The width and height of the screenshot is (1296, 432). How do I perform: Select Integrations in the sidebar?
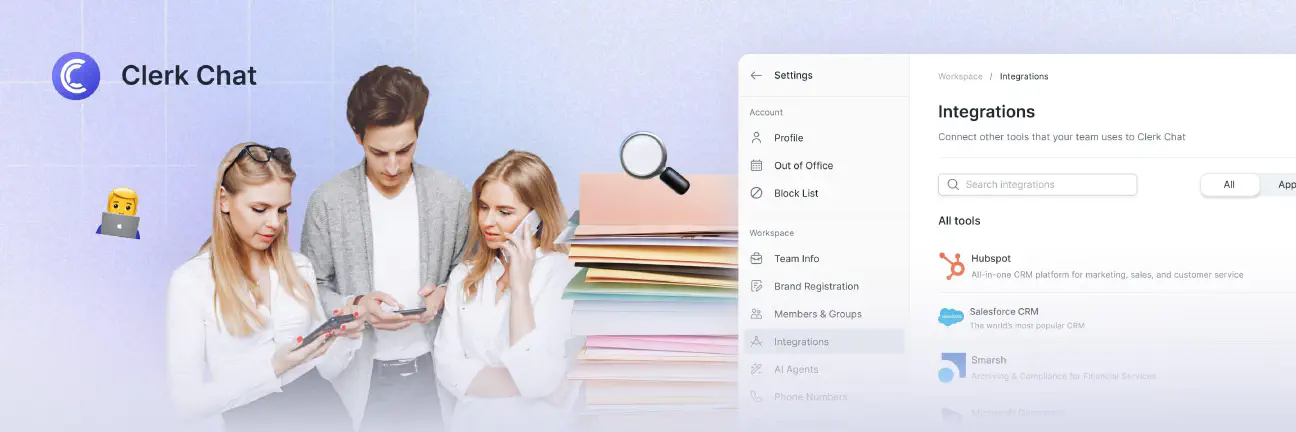[824, 342]
